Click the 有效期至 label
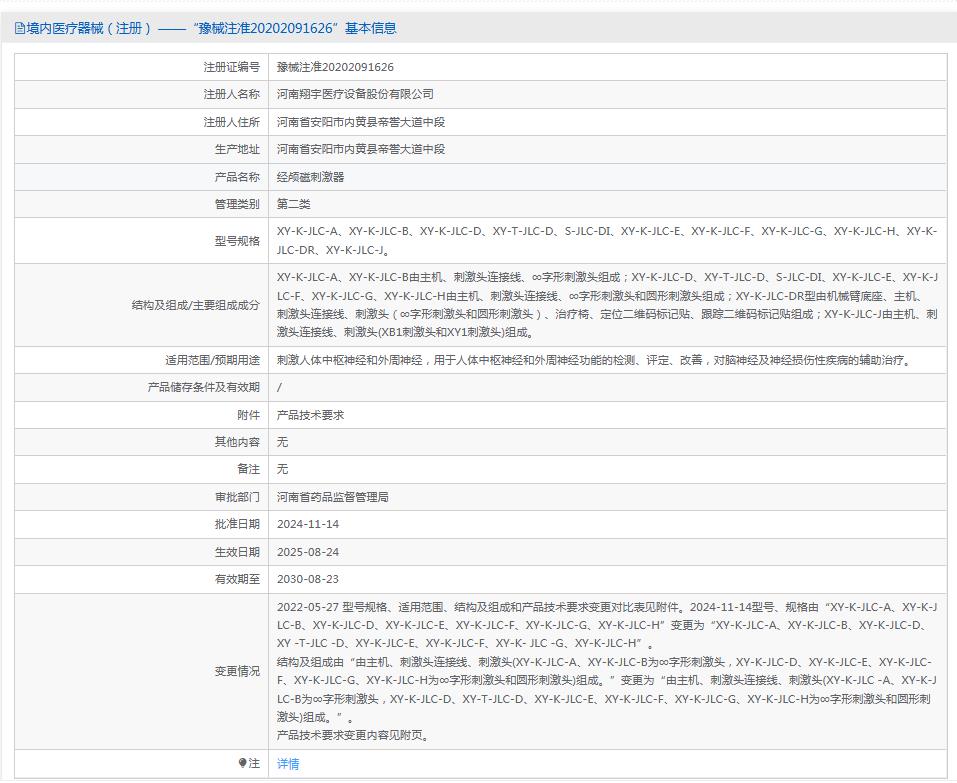This screenshot has width=957, height=783. 237,579
